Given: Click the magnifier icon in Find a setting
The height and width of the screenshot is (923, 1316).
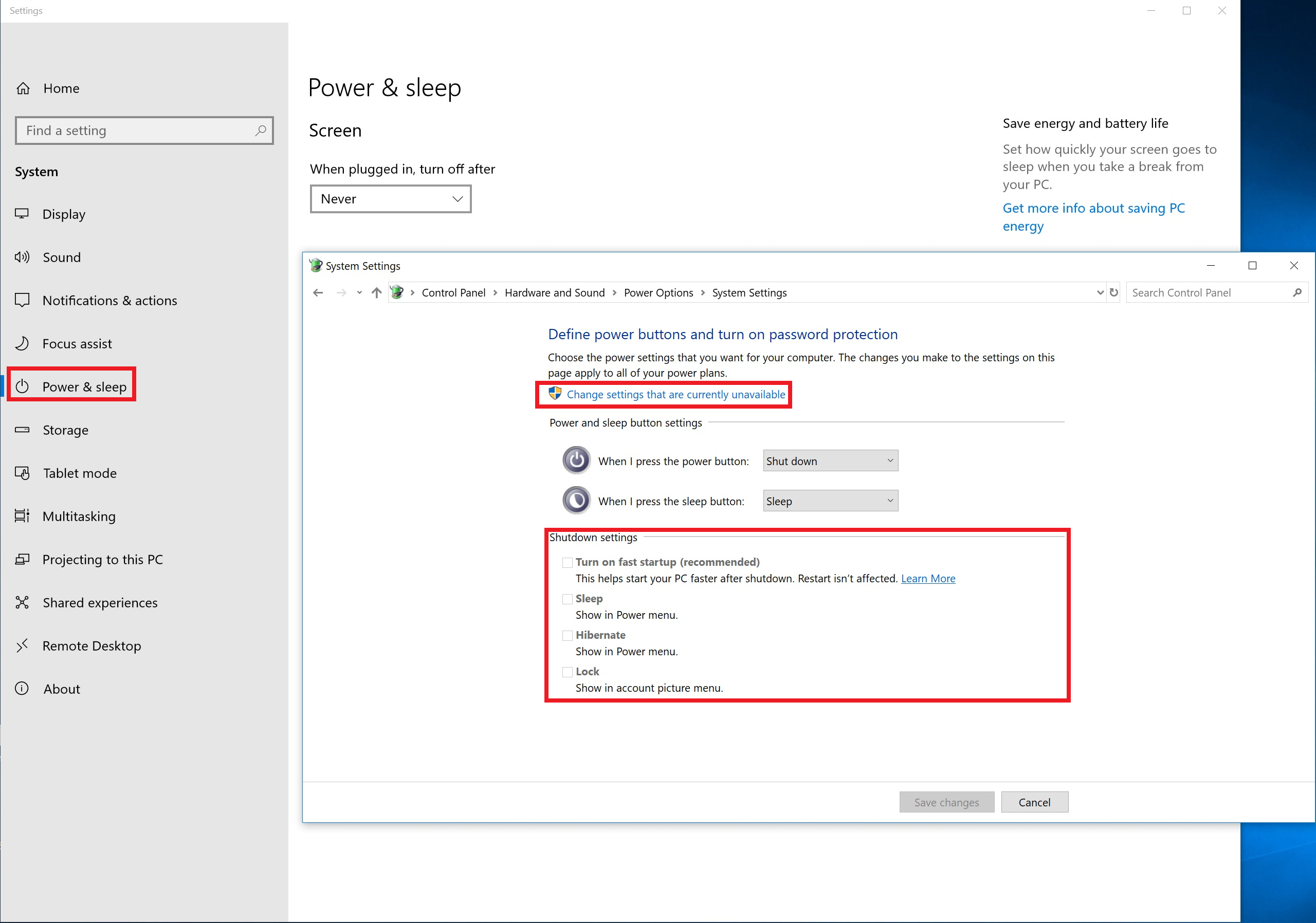Looking at the screenshot, I should pos(260,131).
